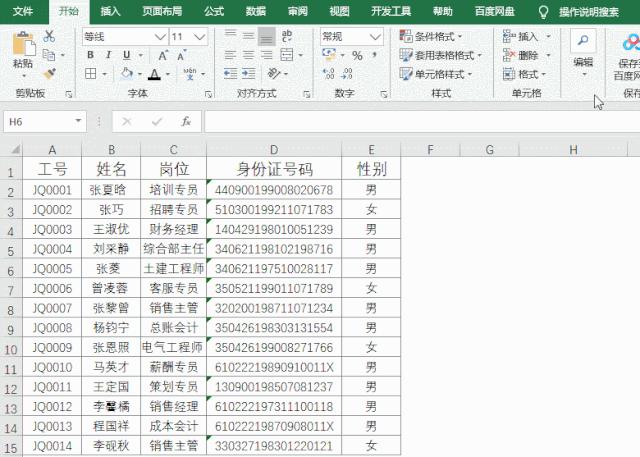Click the Format Painter brush icon

(49, 74)
